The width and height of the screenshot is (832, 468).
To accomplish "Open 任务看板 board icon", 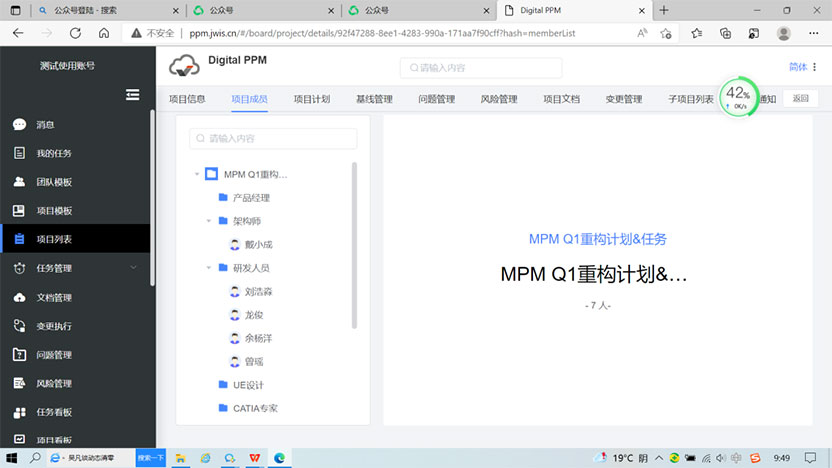I will pyautogui.click(x=20, y=412).
